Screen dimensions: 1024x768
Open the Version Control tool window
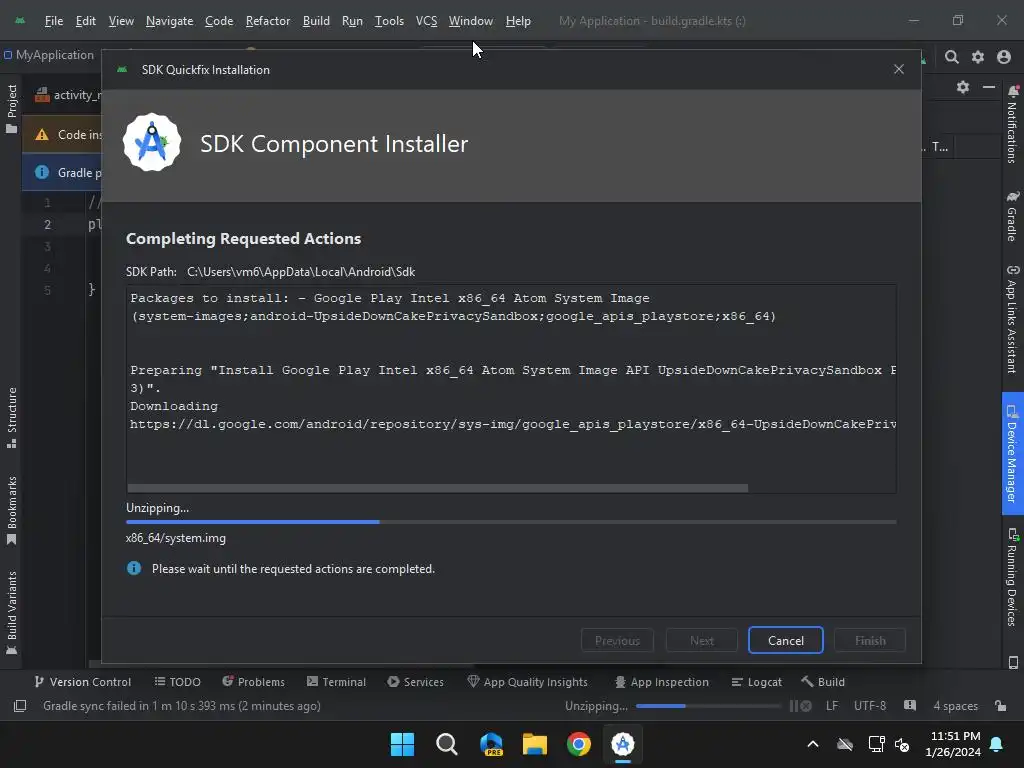[82, 682]
